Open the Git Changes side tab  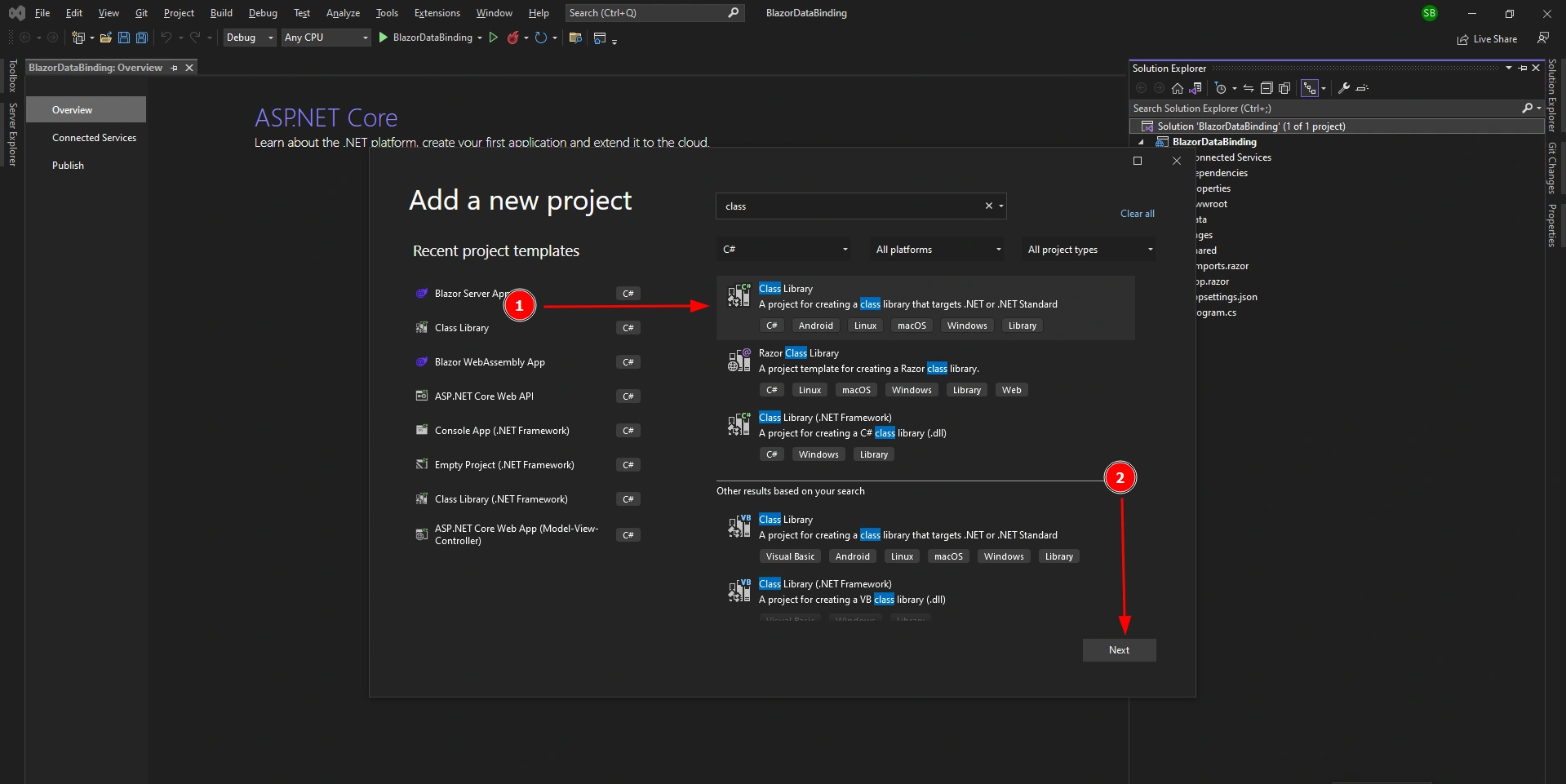1552,168
